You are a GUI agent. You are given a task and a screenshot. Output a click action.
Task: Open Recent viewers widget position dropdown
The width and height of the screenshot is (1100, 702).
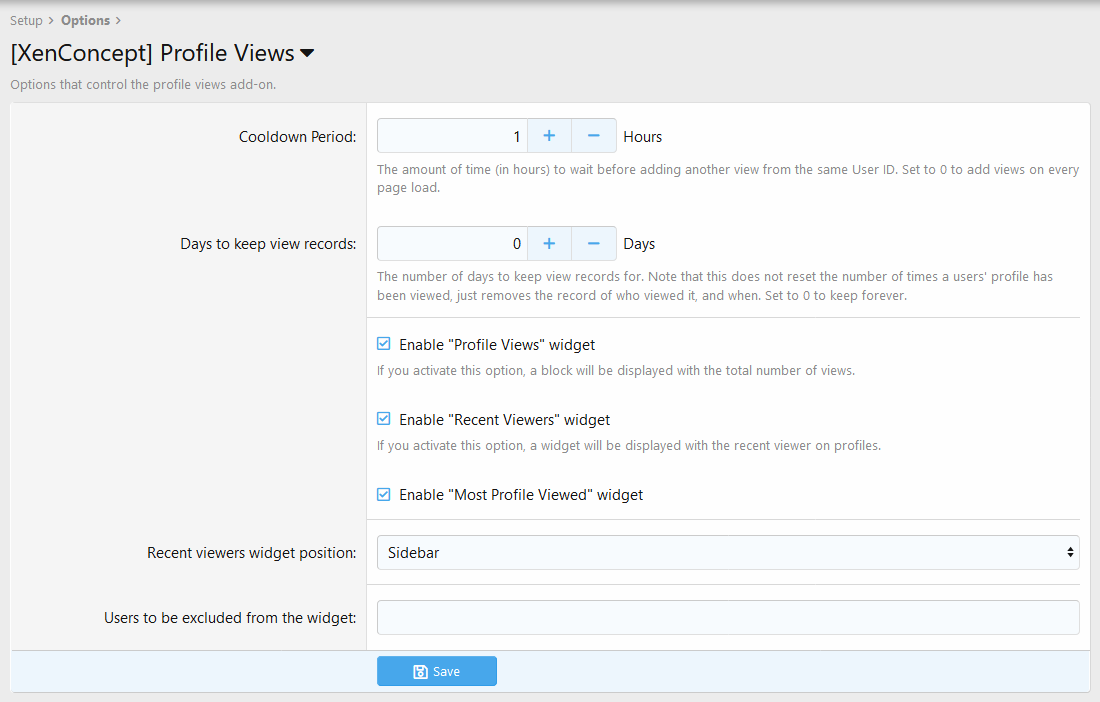pos(727,552)
